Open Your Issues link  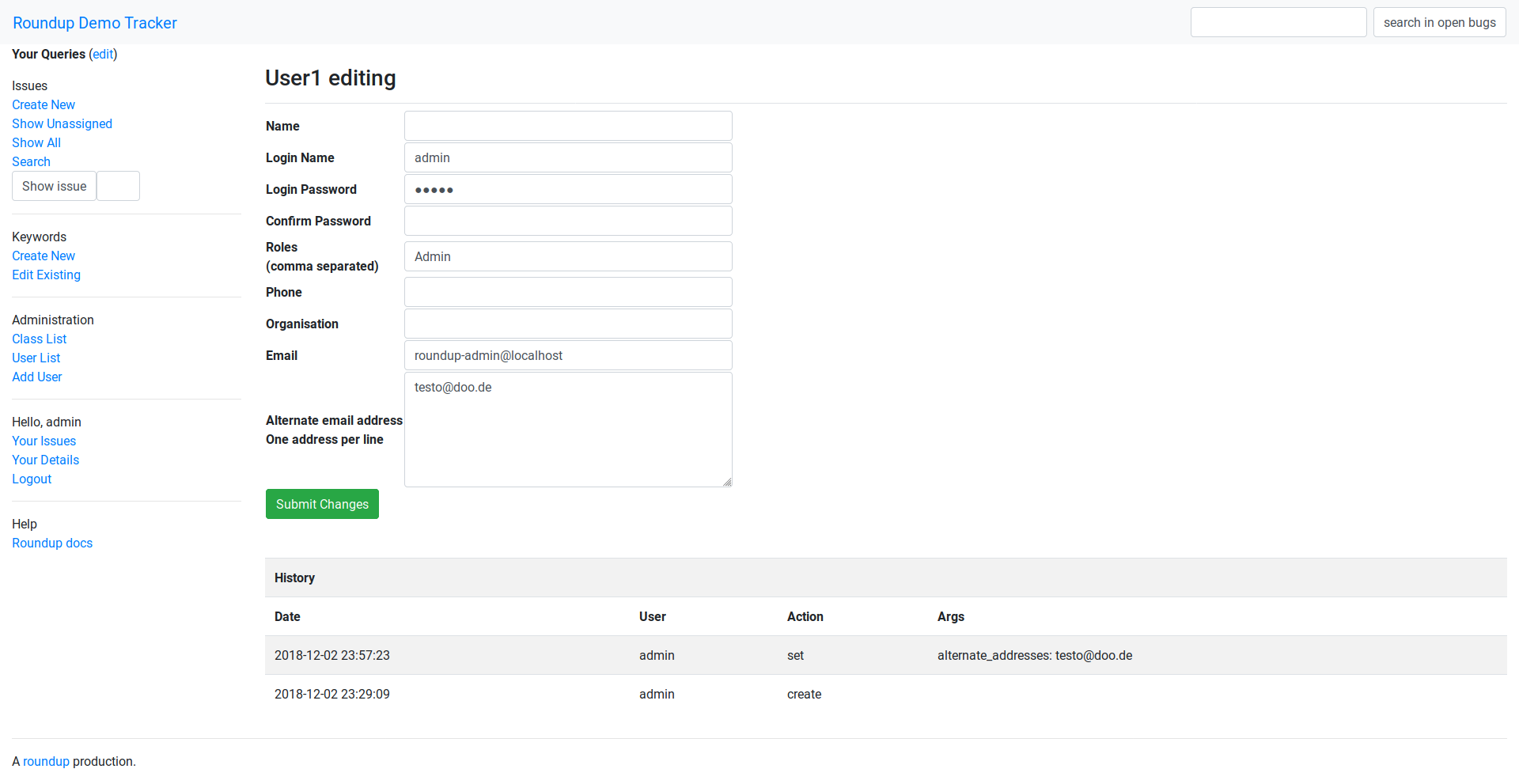click(44, 441)
